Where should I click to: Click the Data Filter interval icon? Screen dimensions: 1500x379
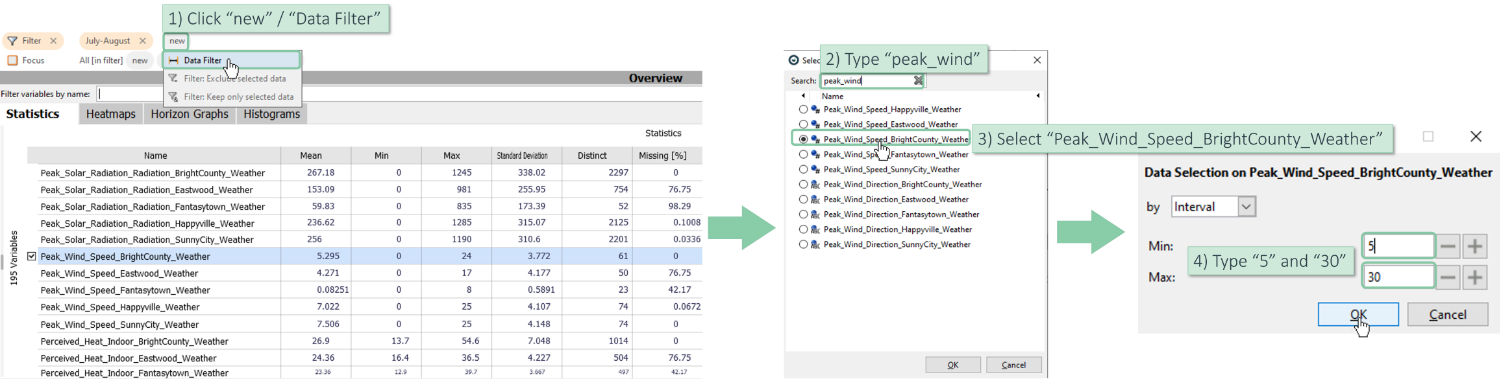point(174,61)
